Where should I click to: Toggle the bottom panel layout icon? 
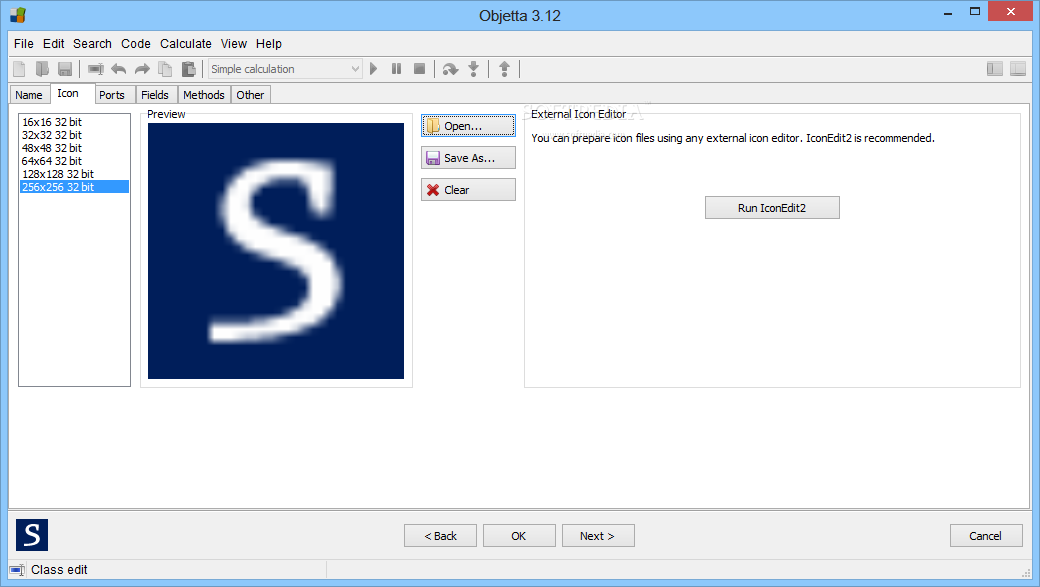(x=1018, y=69)
